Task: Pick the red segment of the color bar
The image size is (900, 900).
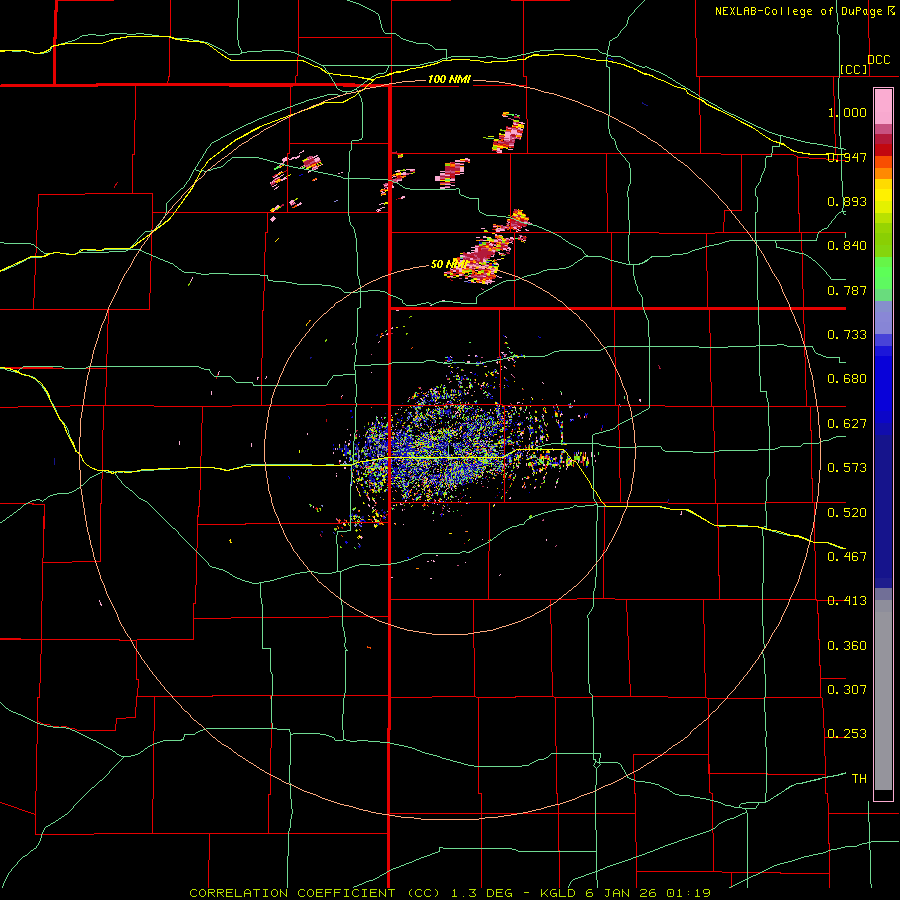Action: click(883, 150)
